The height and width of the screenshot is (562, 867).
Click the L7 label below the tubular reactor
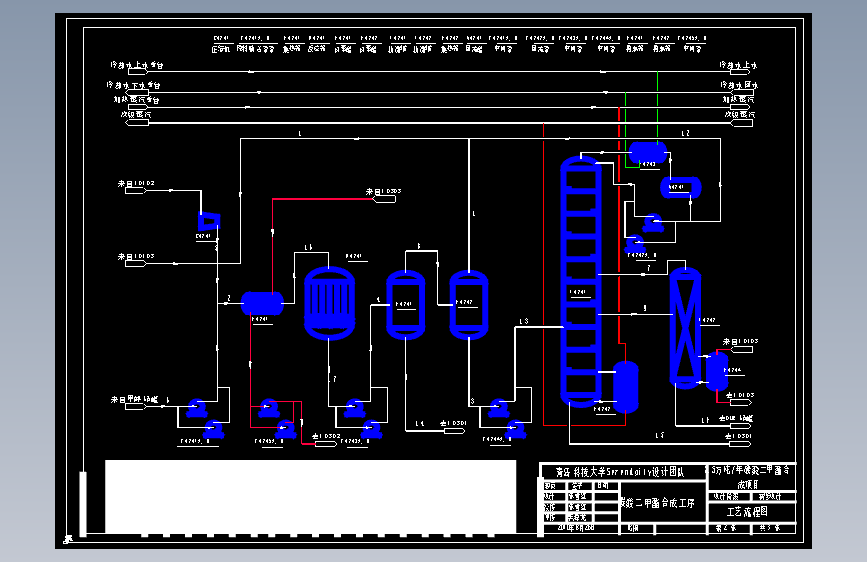click(332, 379)
